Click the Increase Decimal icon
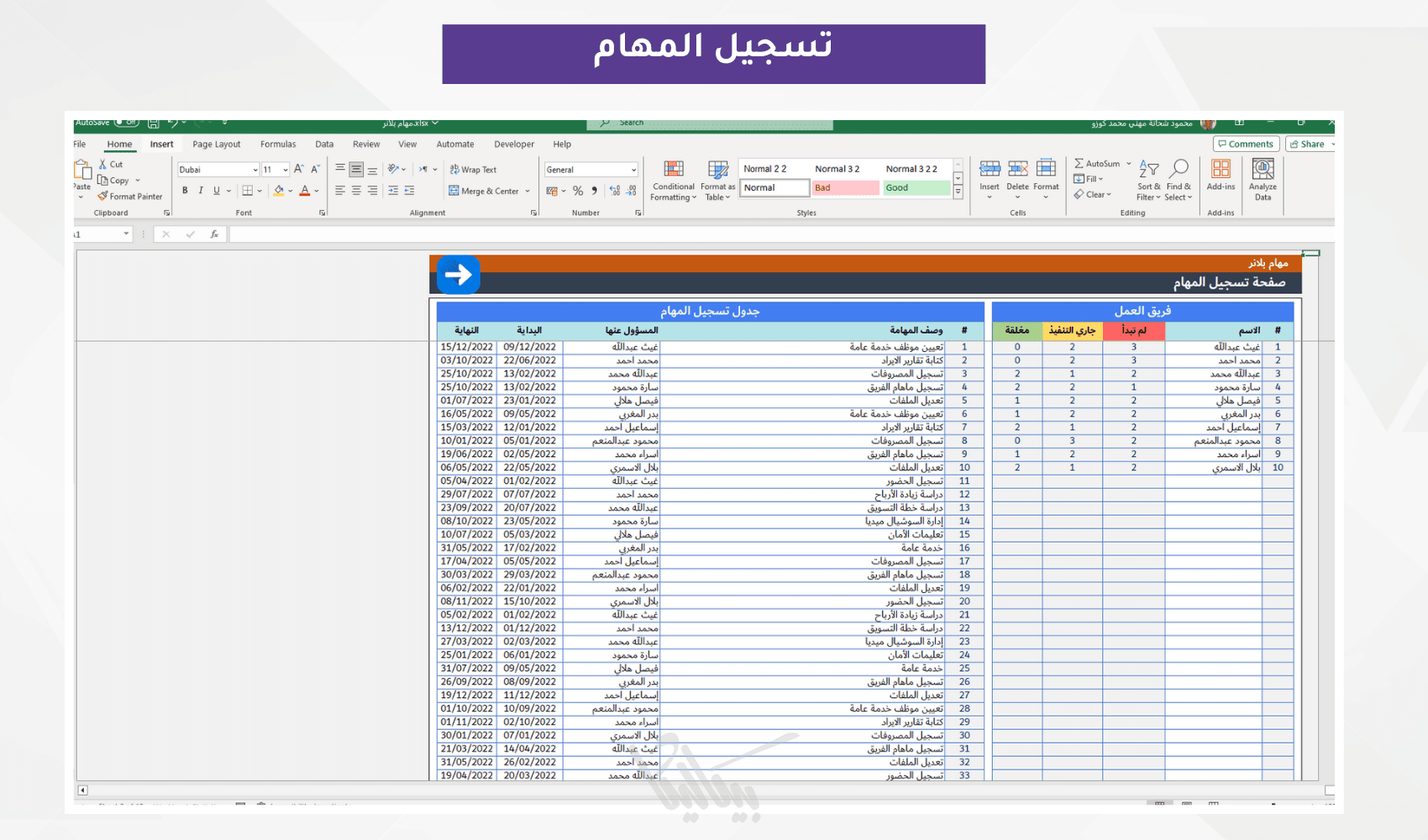Screen dimensions: 1428x840 [x=614, y=191]
